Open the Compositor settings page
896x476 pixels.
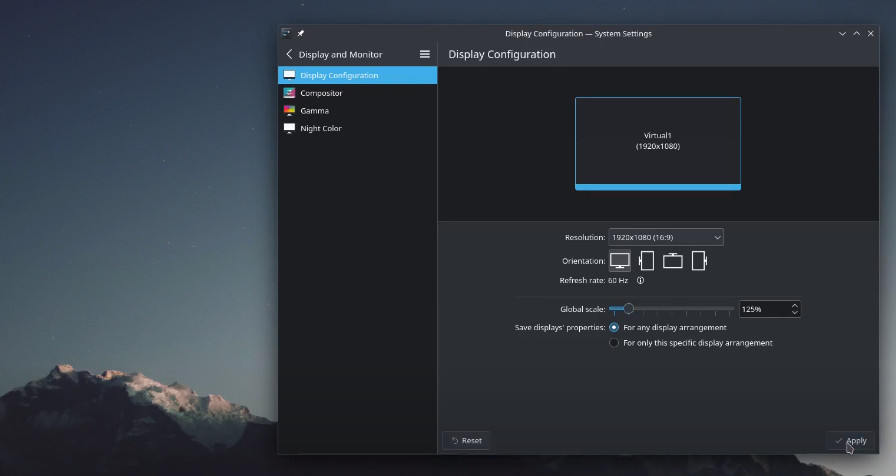(x=321, y=93)
